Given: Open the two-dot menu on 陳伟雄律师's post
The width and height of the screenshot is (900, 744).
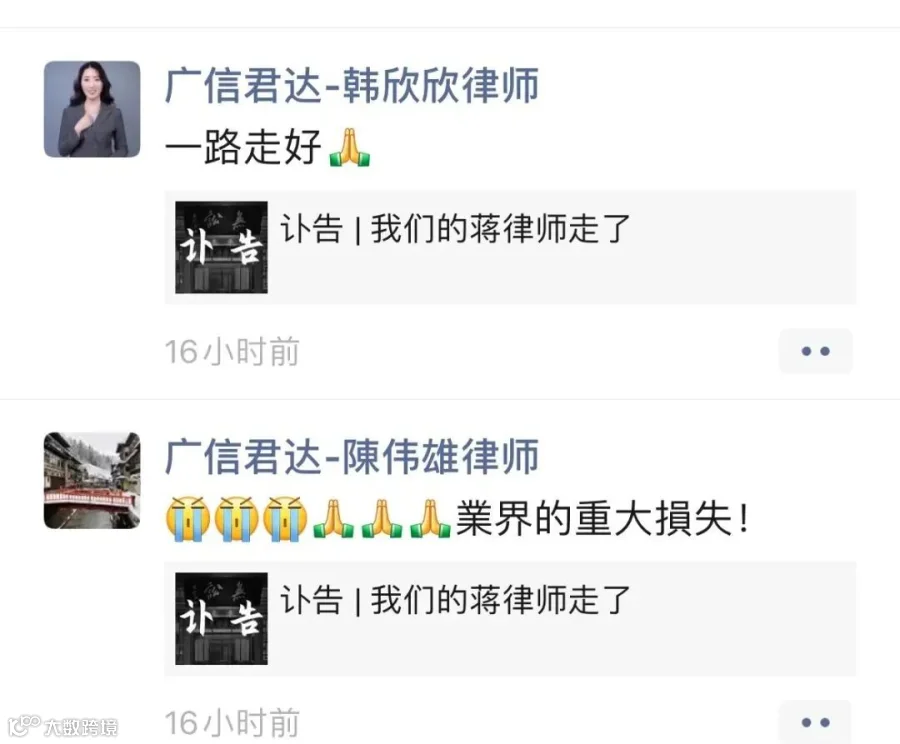Looking at the screenshot, I should (815, 722).
